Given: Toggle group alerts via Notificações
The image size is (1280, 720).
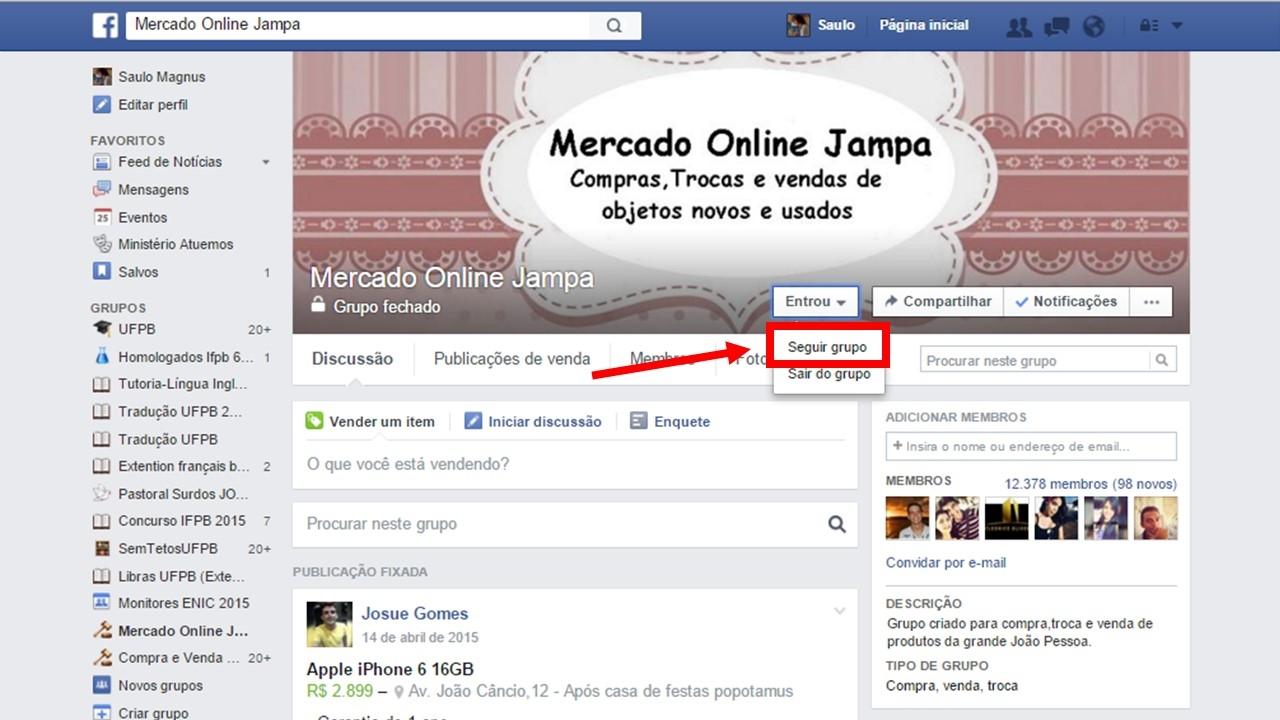Looking at the screenshot, I should pyautogui.click(x=1066, y=301).
